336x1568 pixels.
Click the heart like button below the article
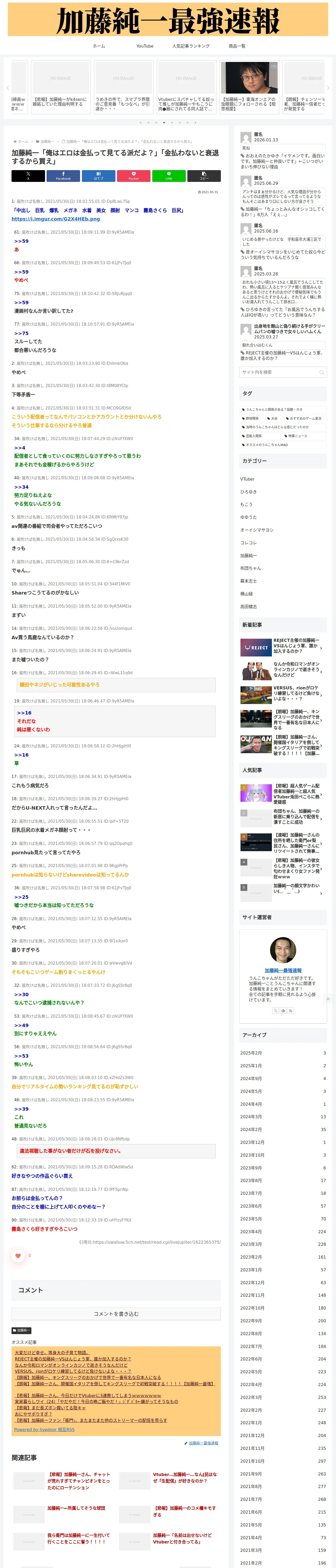(18, 1255)
